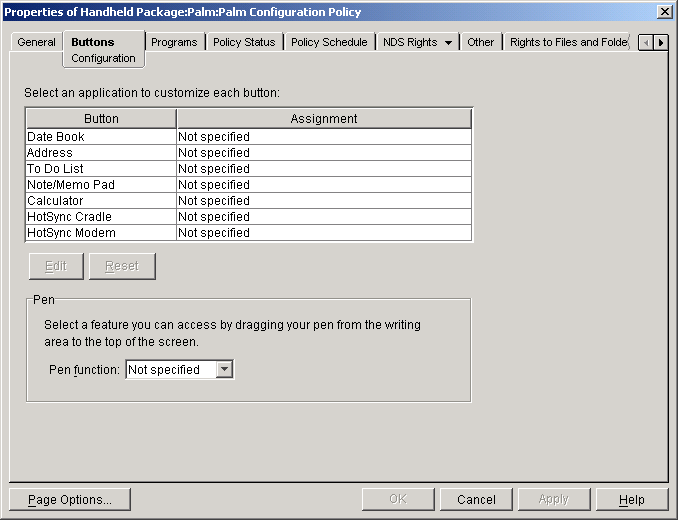Select the Buttons Configuration tab
Viewport: 678px width, 520px height.
[x=104, y=49]
